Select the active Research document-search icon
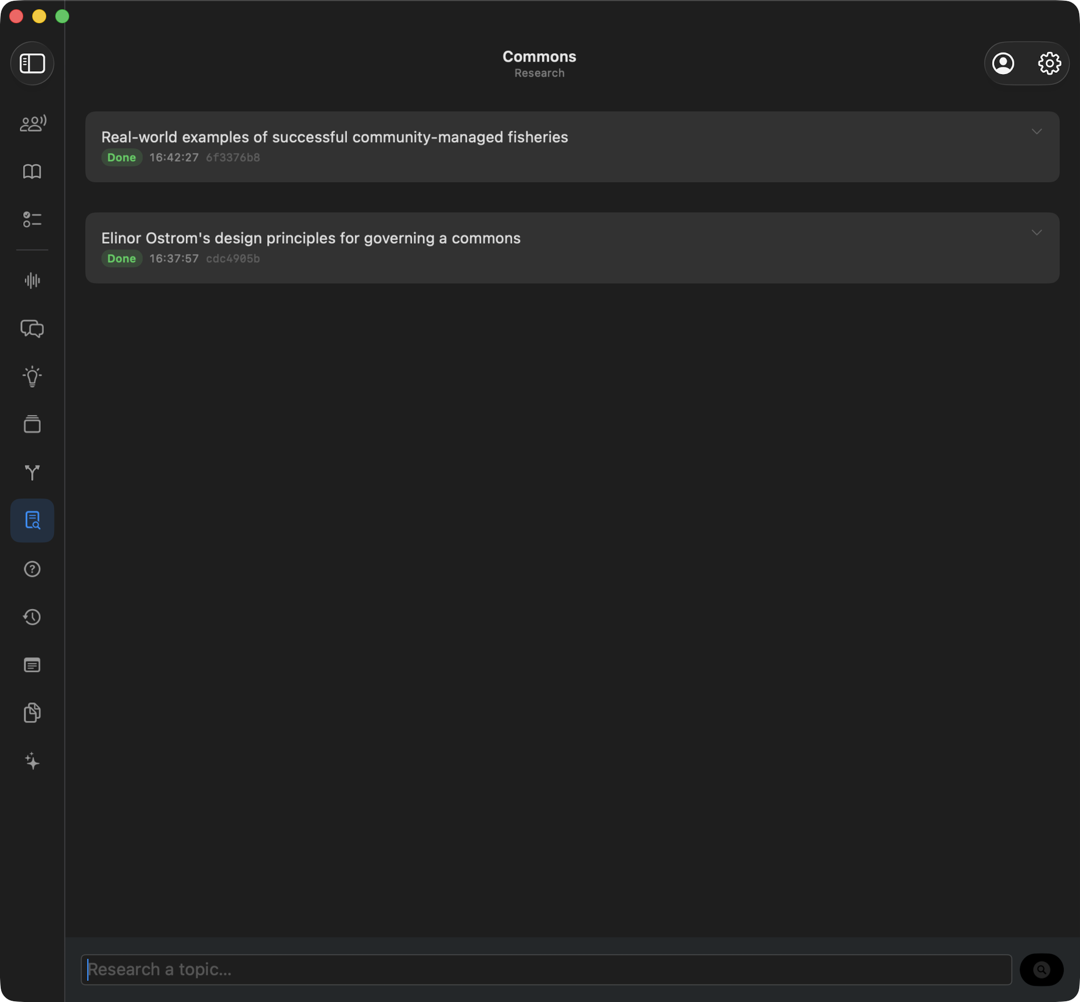This screenshot has width=1080, height=1002. coord(32,521)
